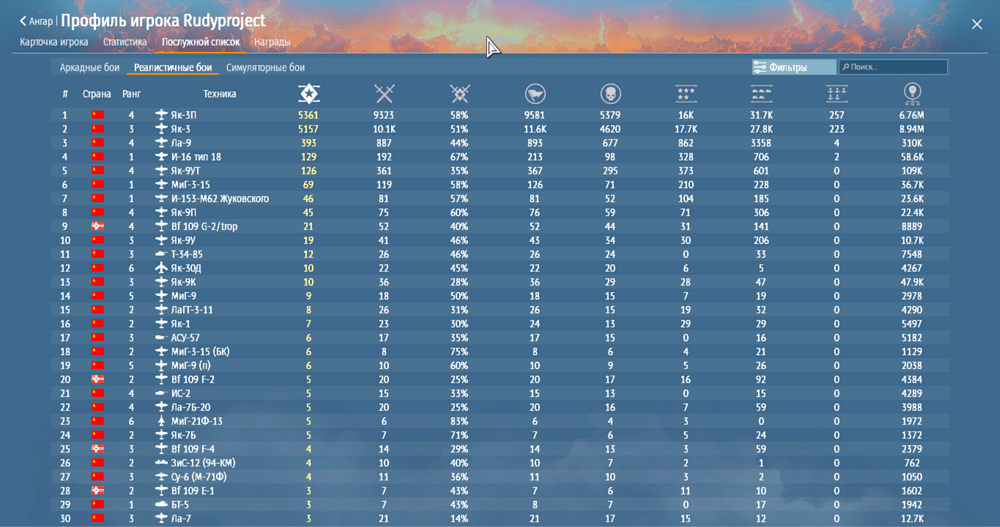Open the Карточка игрока tab
1000x527 pixels.
[54, 43]
